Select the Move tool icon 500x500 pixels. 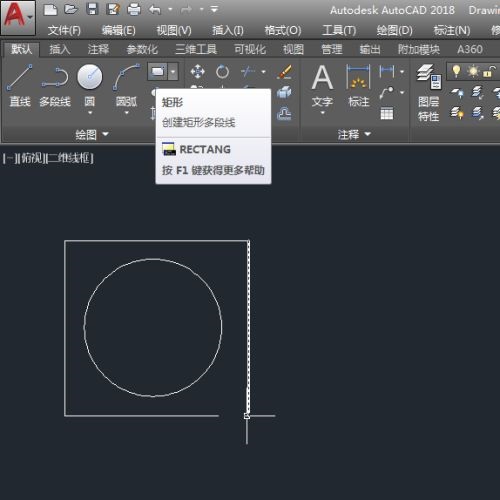197,71
